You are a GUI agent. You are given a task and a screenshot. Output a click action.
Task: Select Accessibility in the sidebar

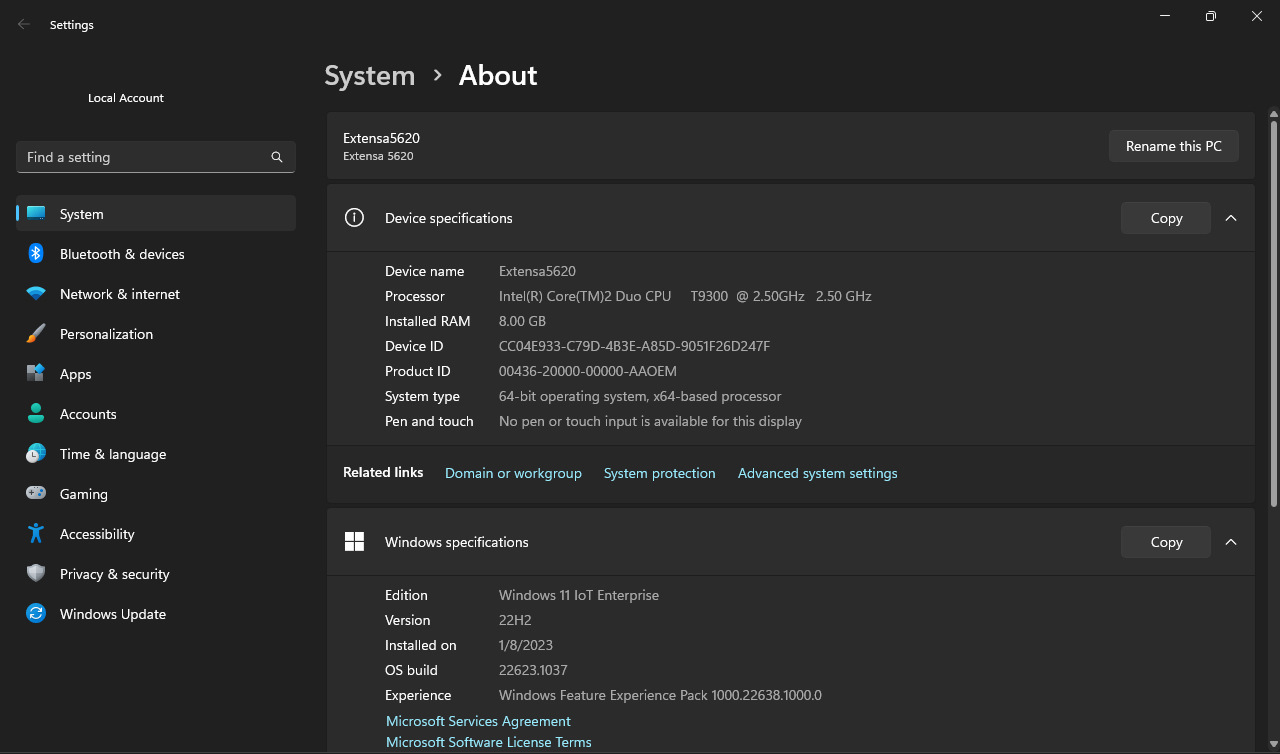(x=156, y=533)
